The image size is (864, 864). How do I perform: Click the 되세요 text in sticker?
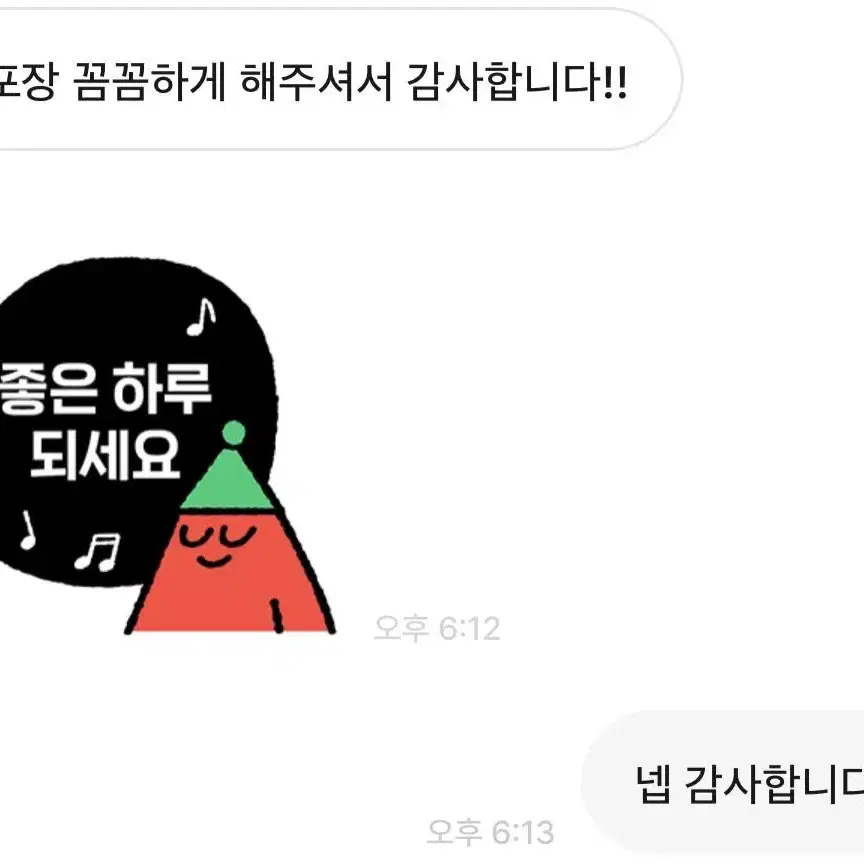tap(105, 455)
